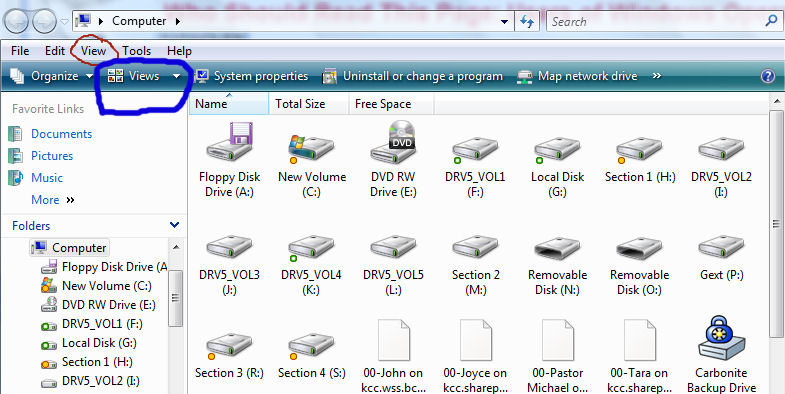Open Pictures favorite link

click(x=52, y=156)
